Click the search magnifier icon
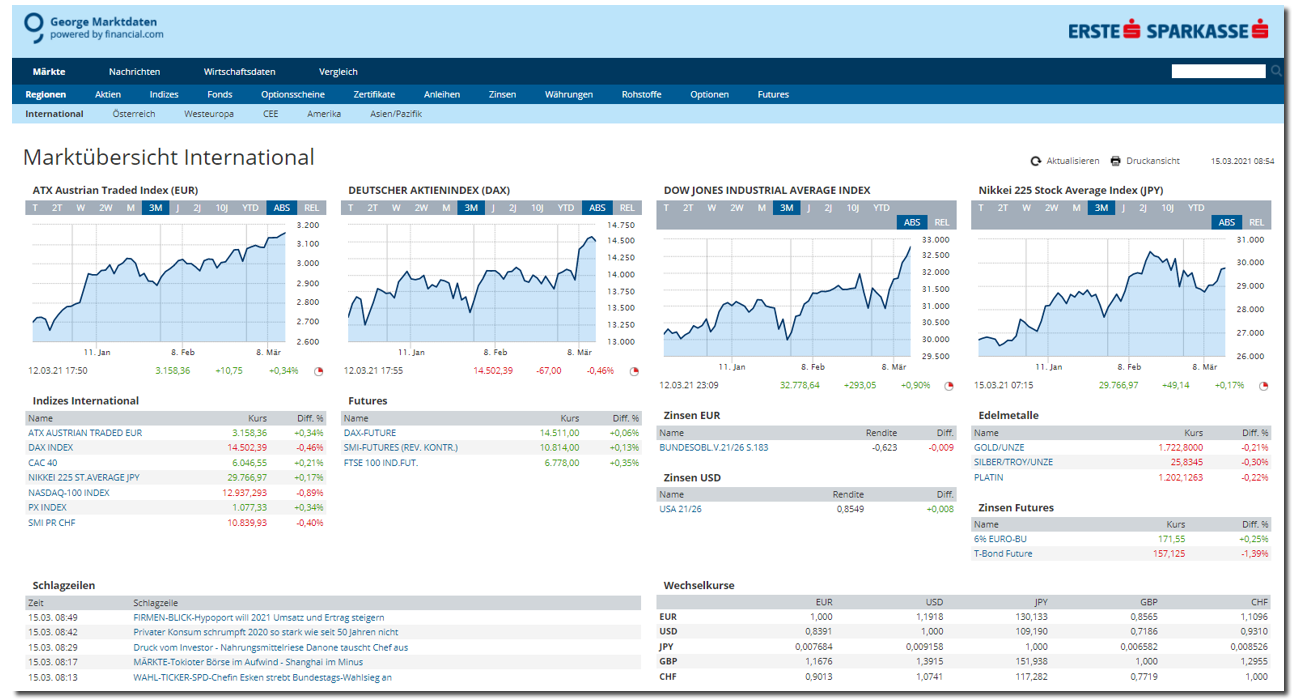 1276,71
